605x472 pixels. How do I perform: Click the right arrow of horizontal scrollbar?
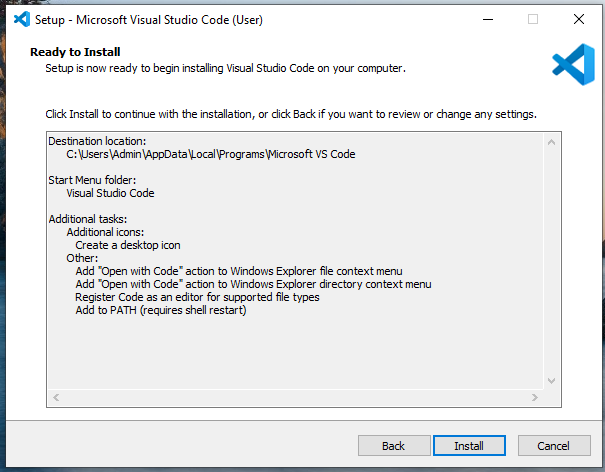point(535,398)
